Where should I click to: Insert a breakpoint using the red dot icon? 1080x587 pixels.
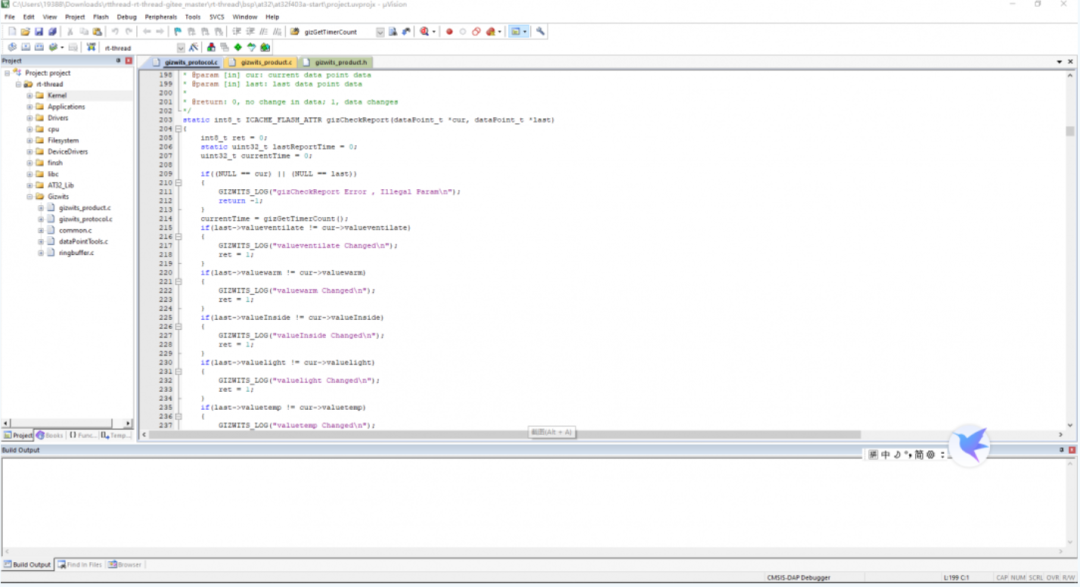pos(449,32)
